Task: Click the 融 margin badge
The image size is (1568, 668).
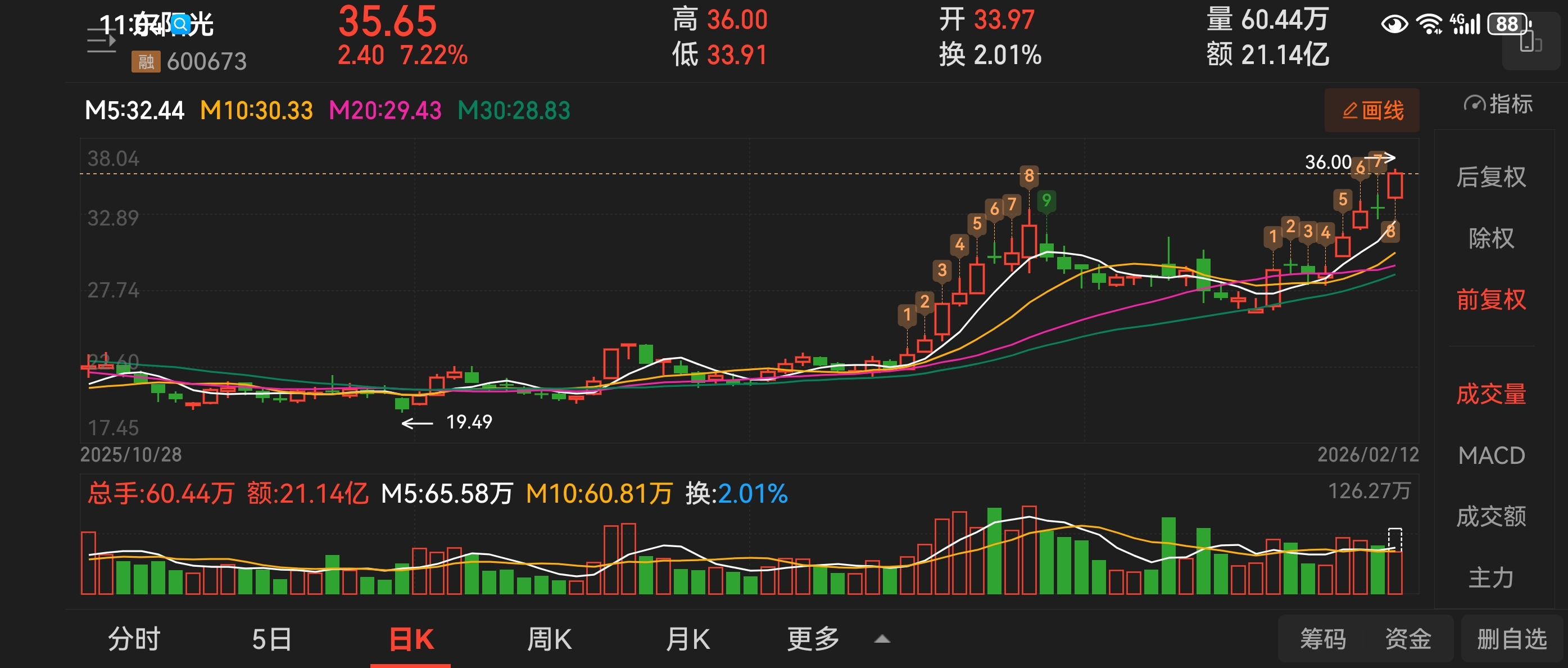Action: 146,61
